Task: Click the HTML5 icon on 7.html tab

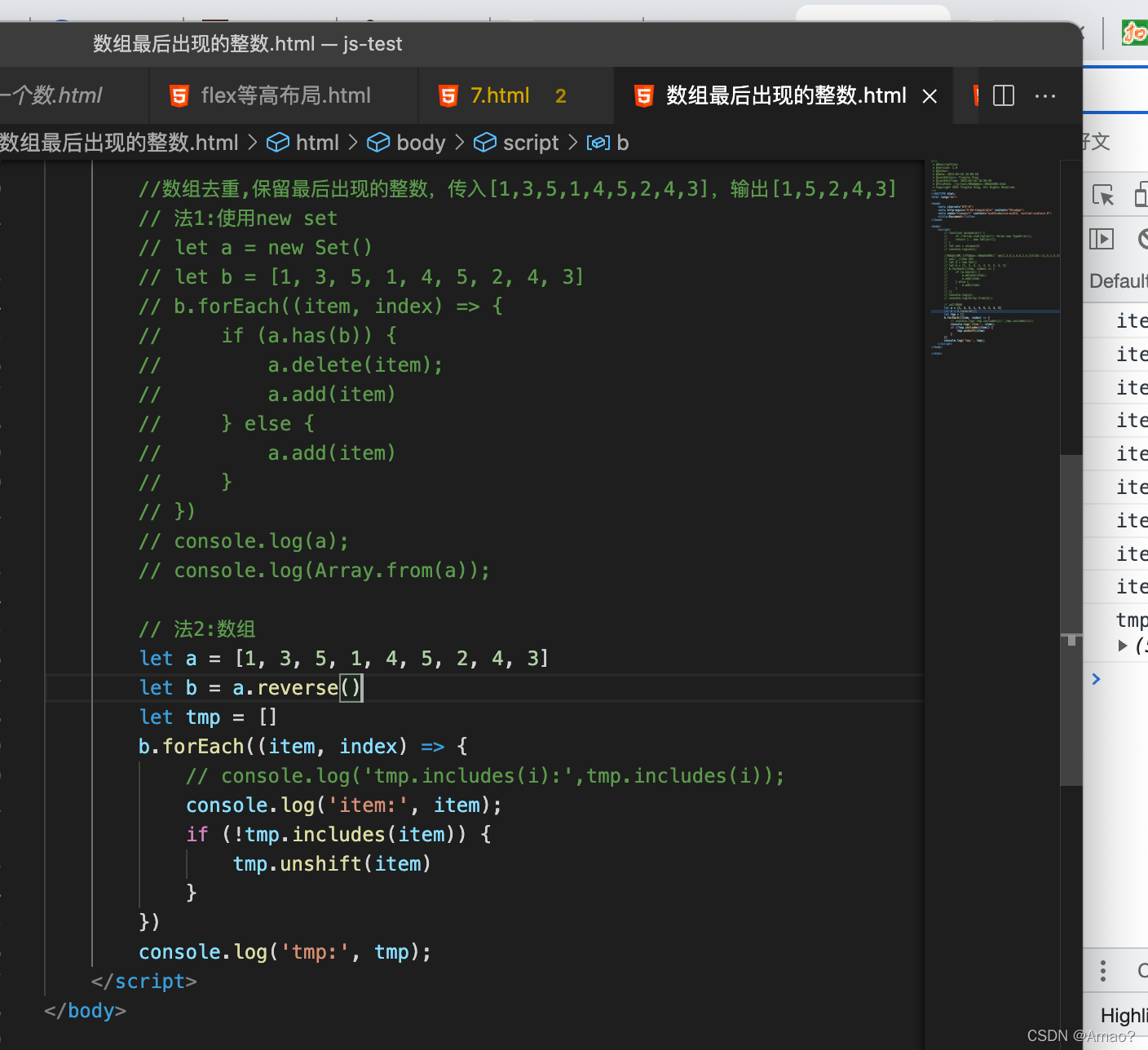Action: 448,95
